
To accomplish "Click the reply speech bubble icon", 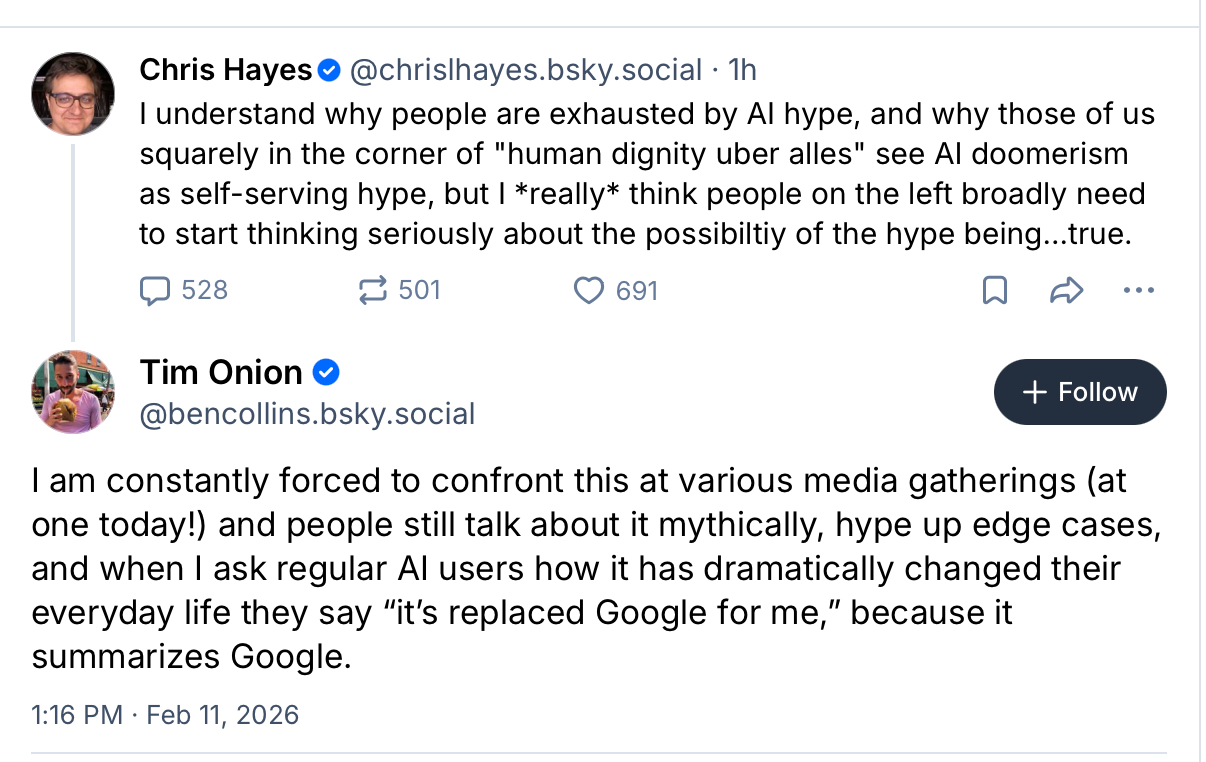I will point(154,290).
